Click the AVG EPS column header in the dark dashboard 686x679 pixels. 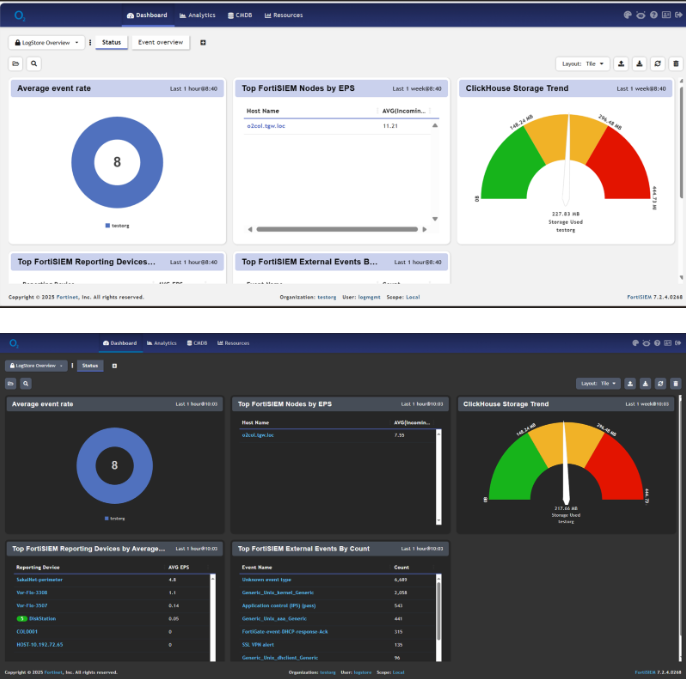point(178,567)
